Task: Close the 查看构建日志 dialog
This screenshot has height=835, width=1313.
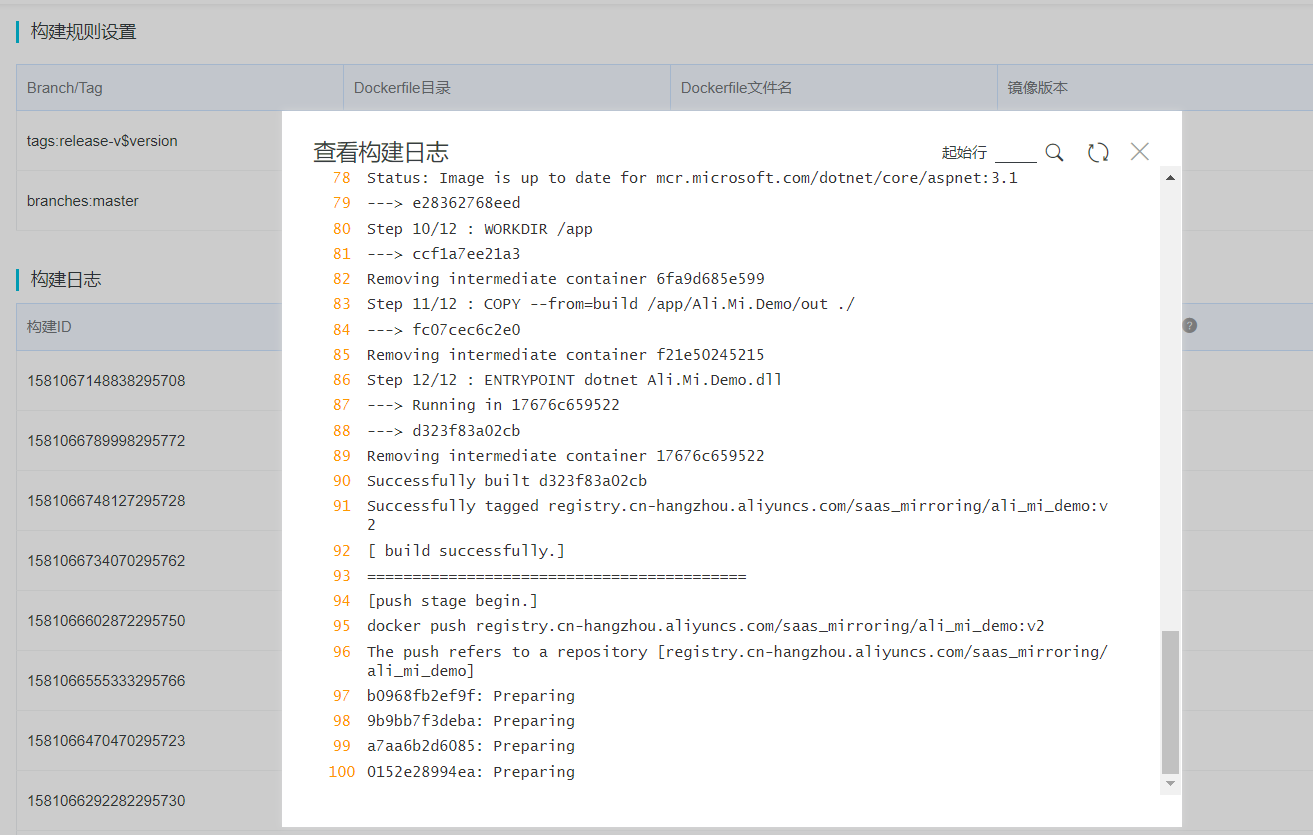Action: tap(1139, 151)
